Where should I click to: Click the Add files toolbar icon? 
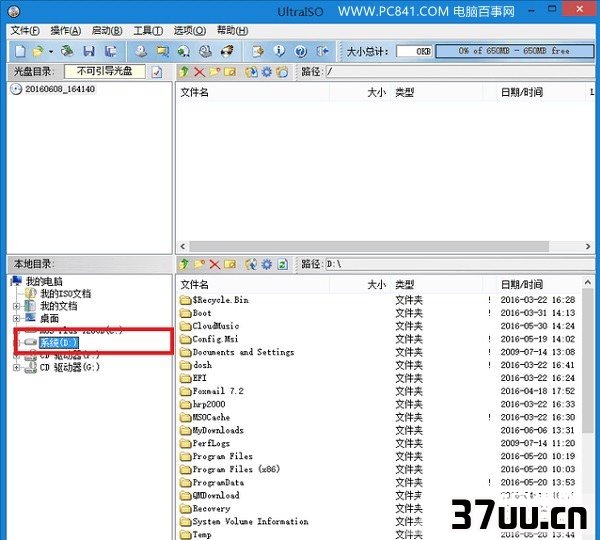pyautogui.click(x=258, y=51)
